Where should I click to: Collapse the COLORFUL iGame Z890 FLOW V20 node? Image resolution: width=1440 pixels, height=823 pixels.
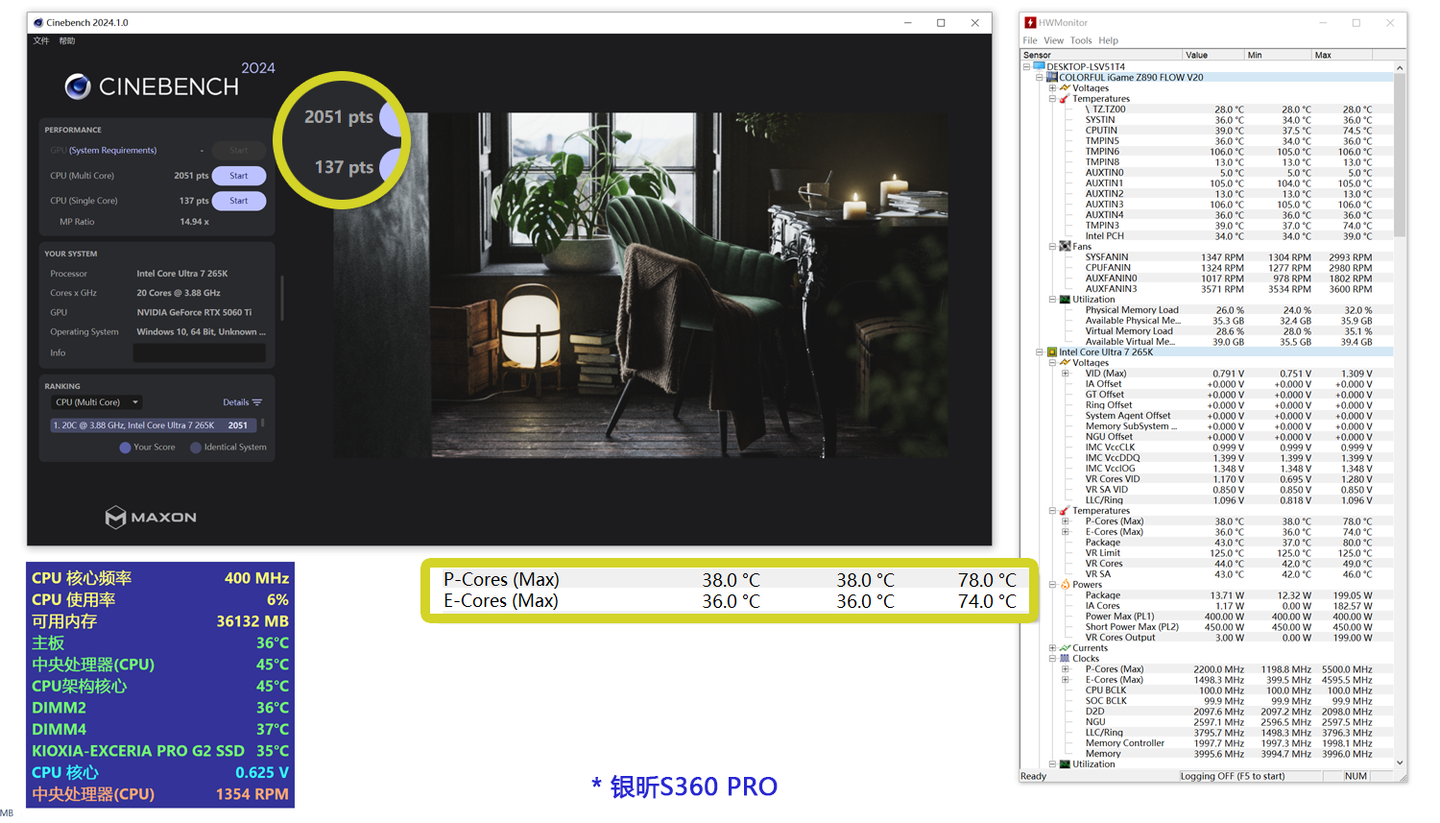pyautogui.click(x=1040, y=77)
